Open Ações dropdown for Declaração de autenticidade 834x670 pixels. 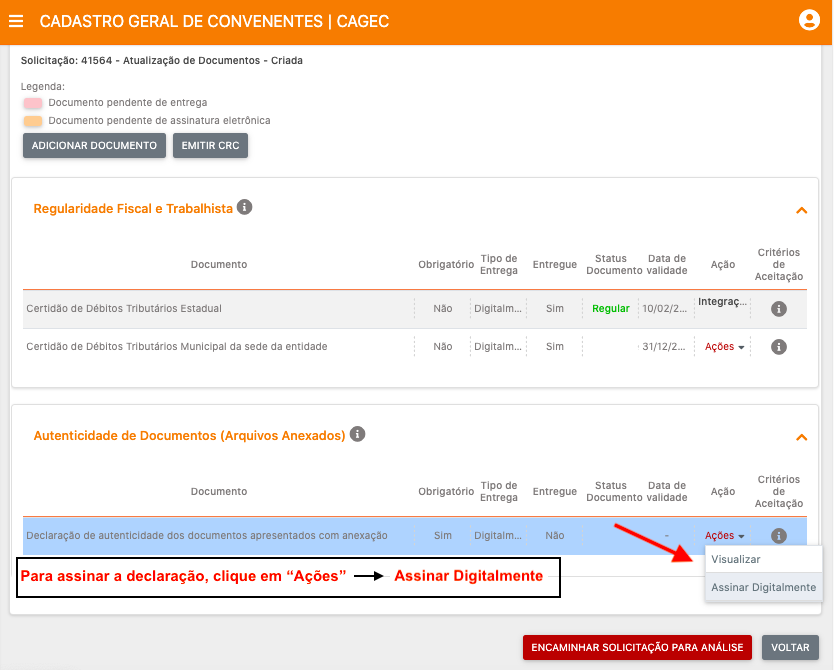[x=724, y=536]
